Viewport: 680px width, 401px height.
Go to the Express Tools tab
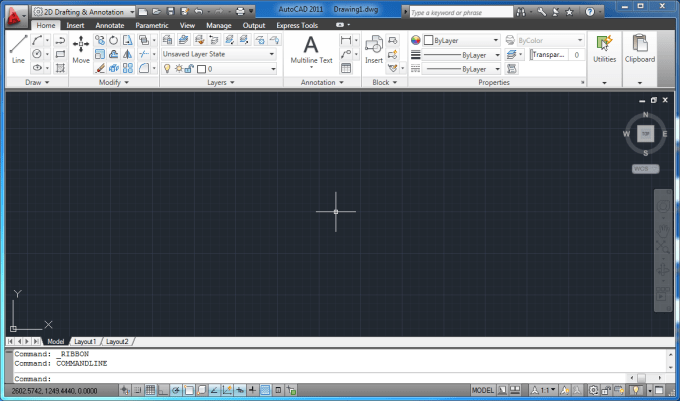[x=297, y=25]
